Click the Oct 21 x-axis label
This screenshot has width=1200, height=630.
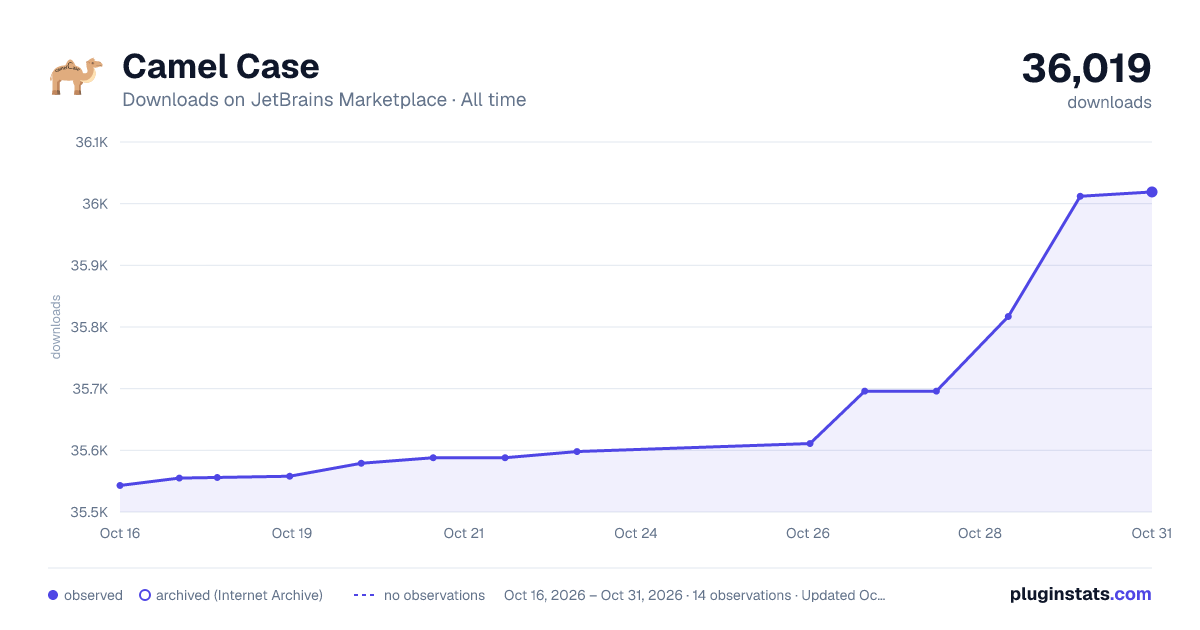[464, 533]
